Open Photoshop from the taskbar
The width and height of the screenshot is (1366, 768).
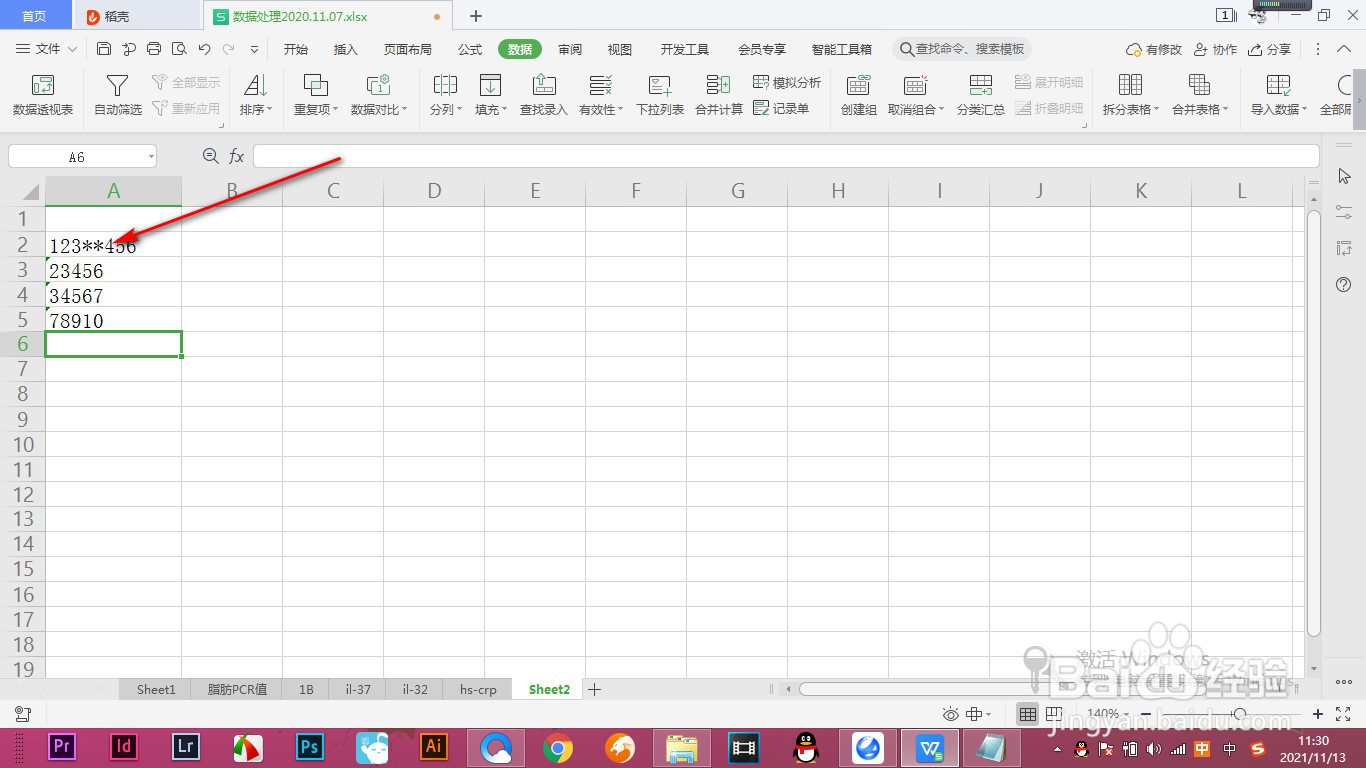(x=309, y=747)
